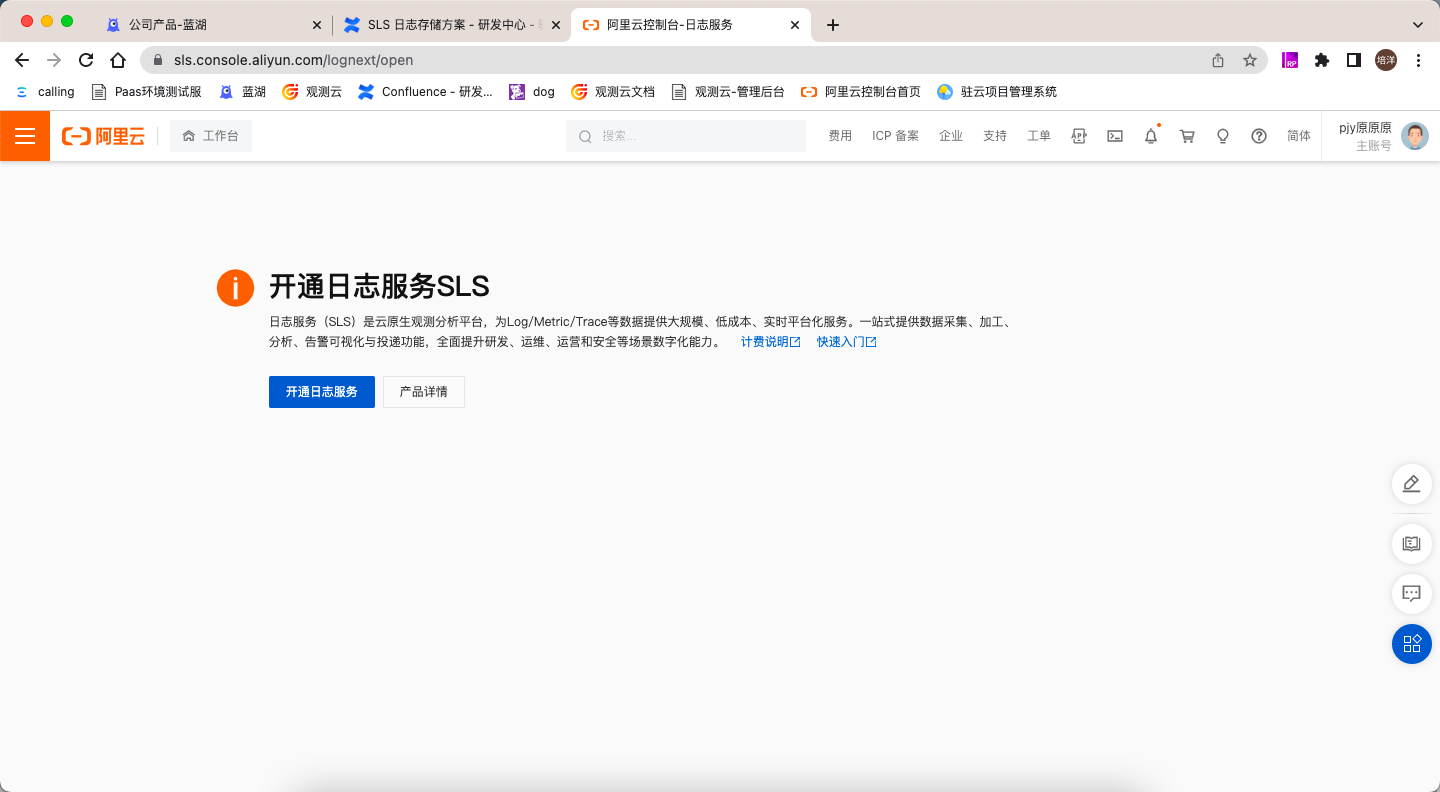Close the 公司产品-蓝湖 tab
Screen dimensions: 1440x792
coord(317,25)
